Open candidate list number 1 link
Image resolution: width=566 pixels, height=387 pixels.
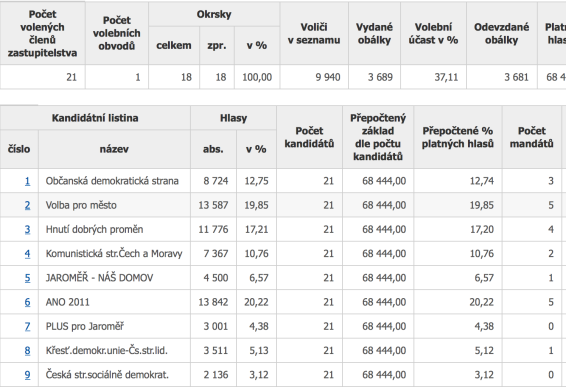tap(27, 181)
